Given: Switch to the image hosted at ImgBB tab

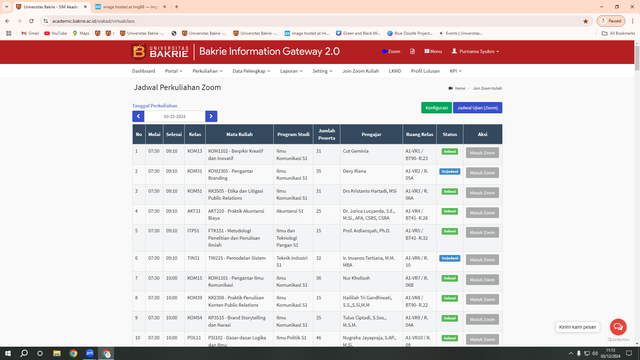Looking at the screenshot, I should coord(130,7).
